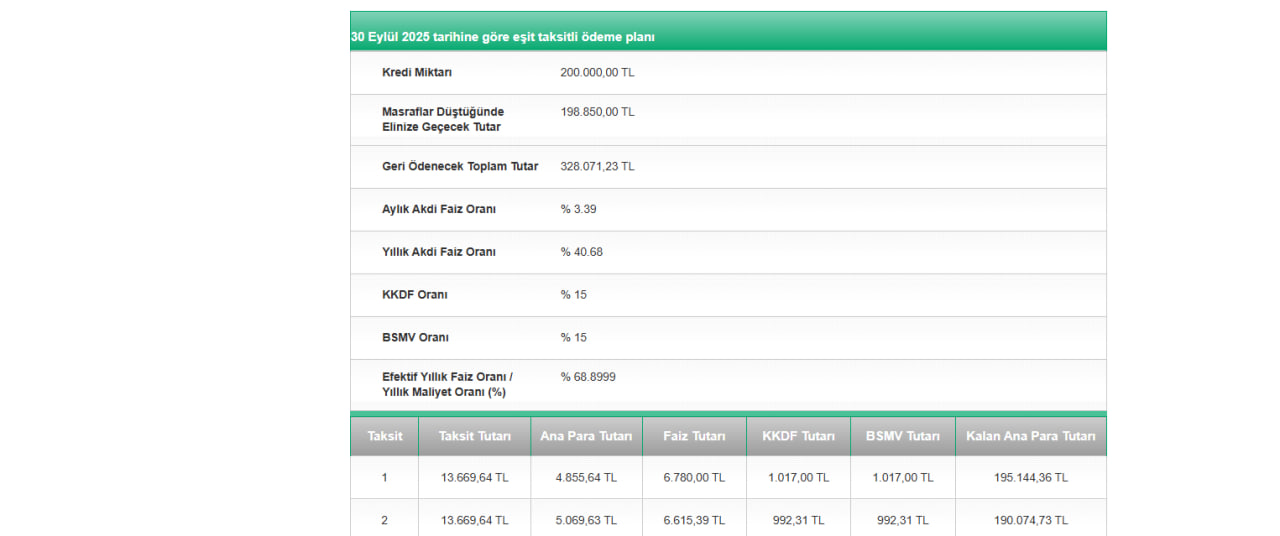This screenshot has height=536, width=1280.
Task: Click the Ana Para Tutarı header
Action: [586, 436]
